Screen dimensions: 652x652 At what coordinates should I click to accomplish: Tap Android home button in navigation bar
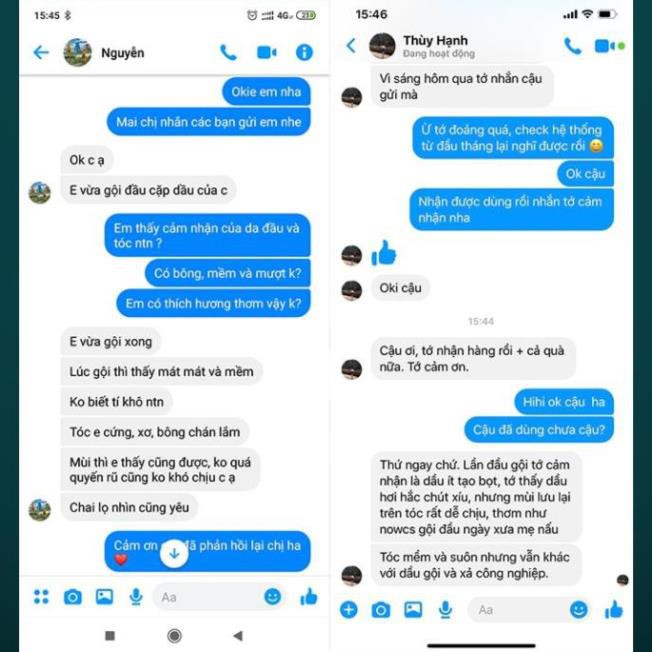tap(174, 635)
